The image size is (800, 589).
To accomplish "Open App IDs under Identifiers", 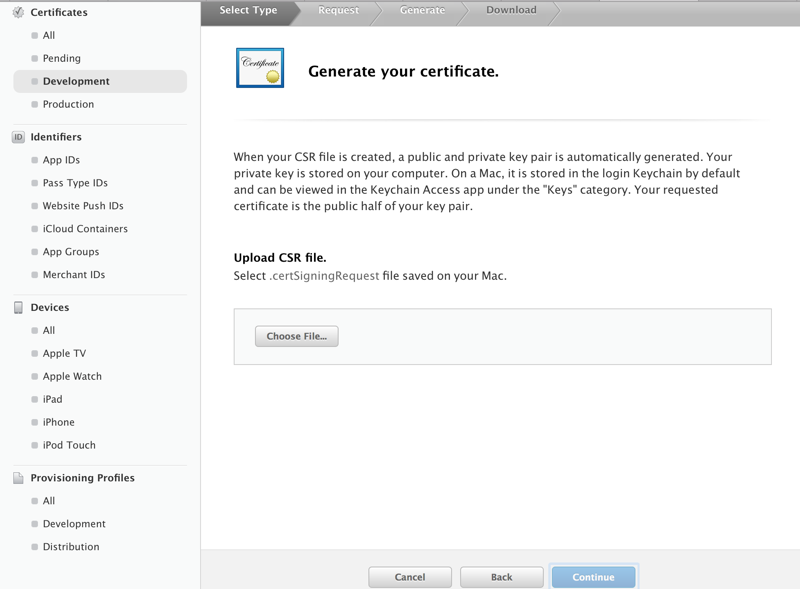I will coord(61,160).
